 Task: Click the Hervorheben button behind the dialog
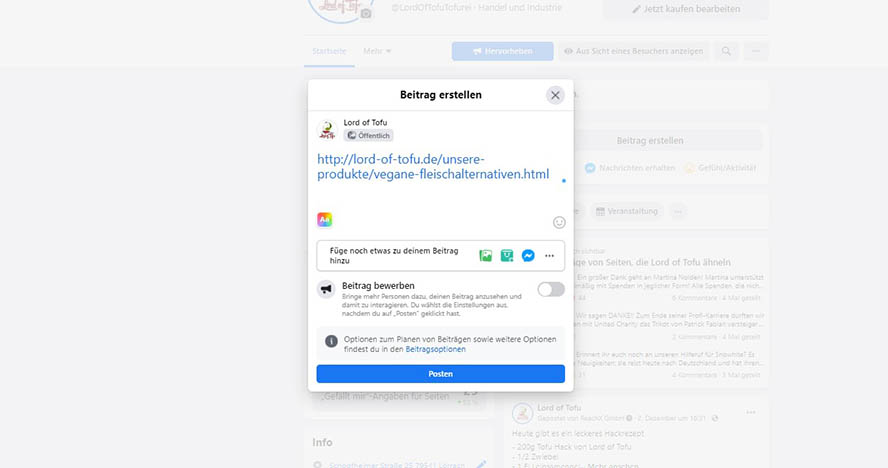502,51
